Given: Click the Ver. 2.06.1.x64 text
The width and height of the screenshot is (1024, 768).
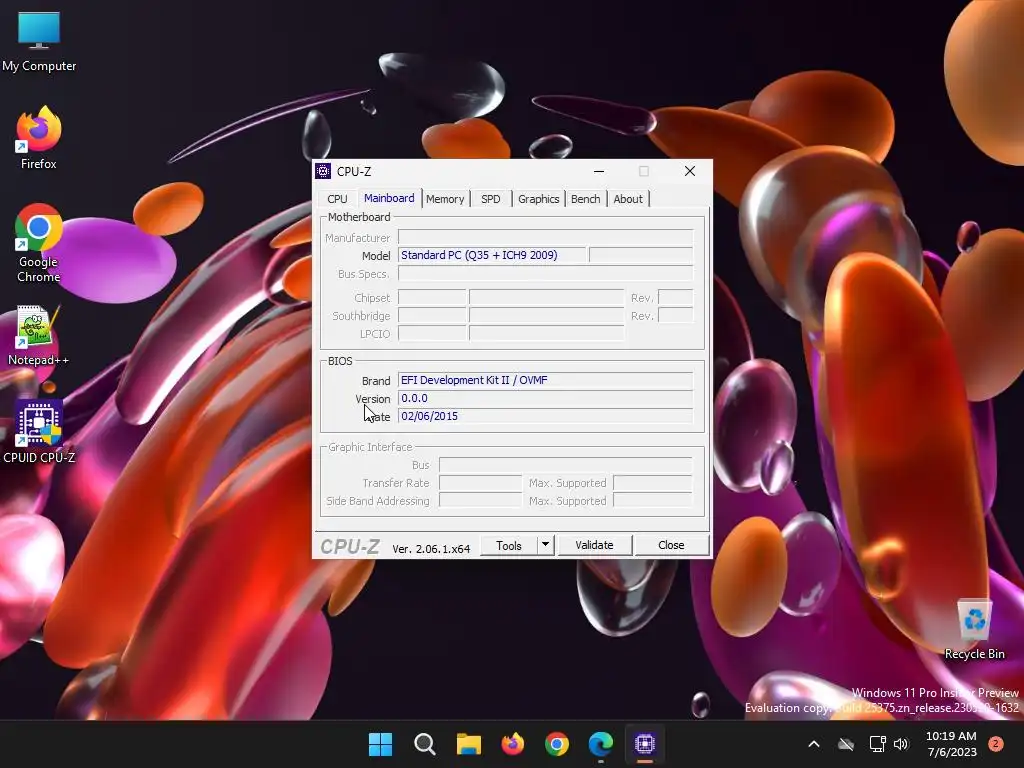Looking at the screenshot, I should [431, 549].
